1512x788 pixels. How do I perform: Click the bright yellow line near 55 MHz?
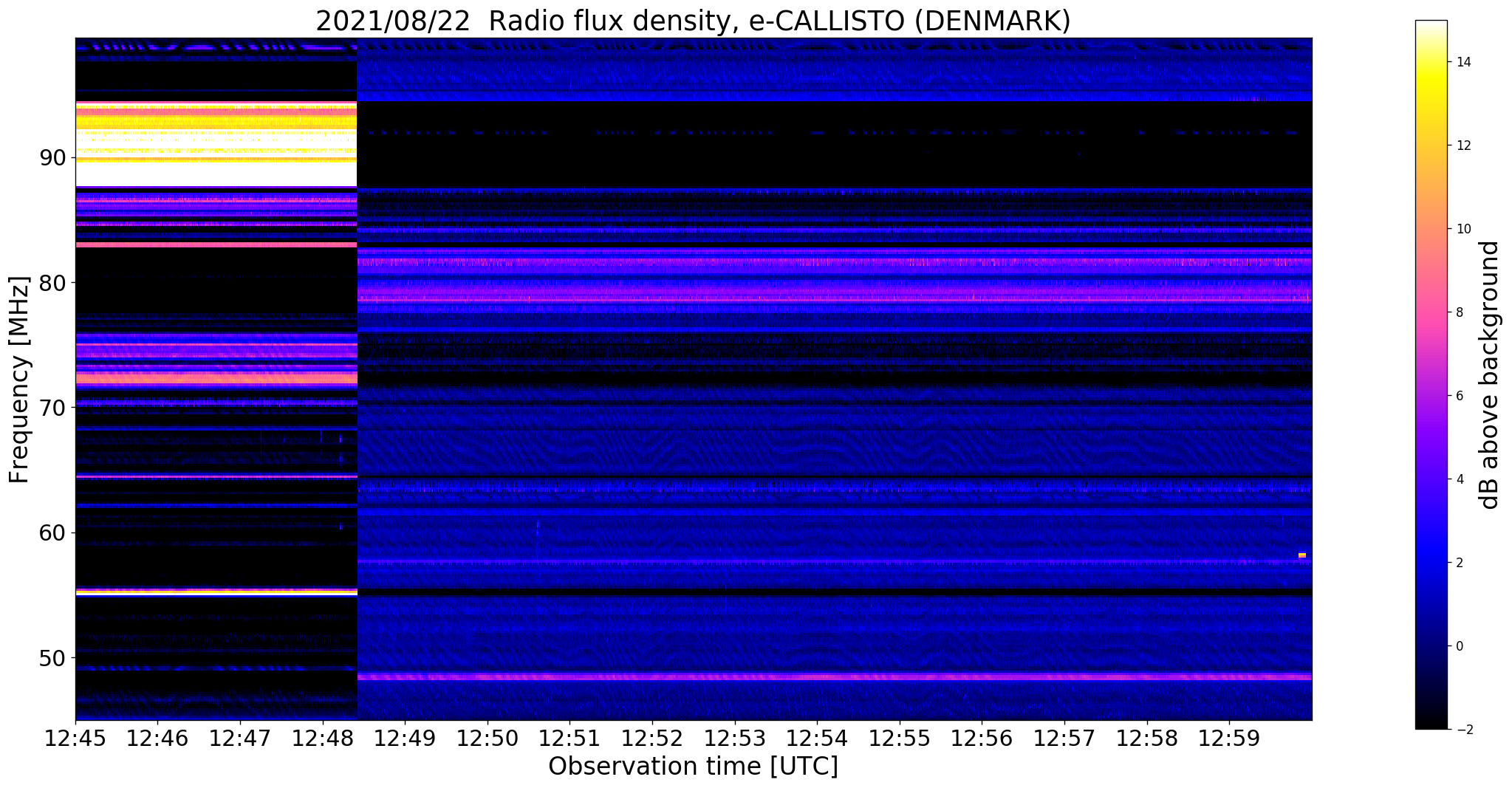216,592
